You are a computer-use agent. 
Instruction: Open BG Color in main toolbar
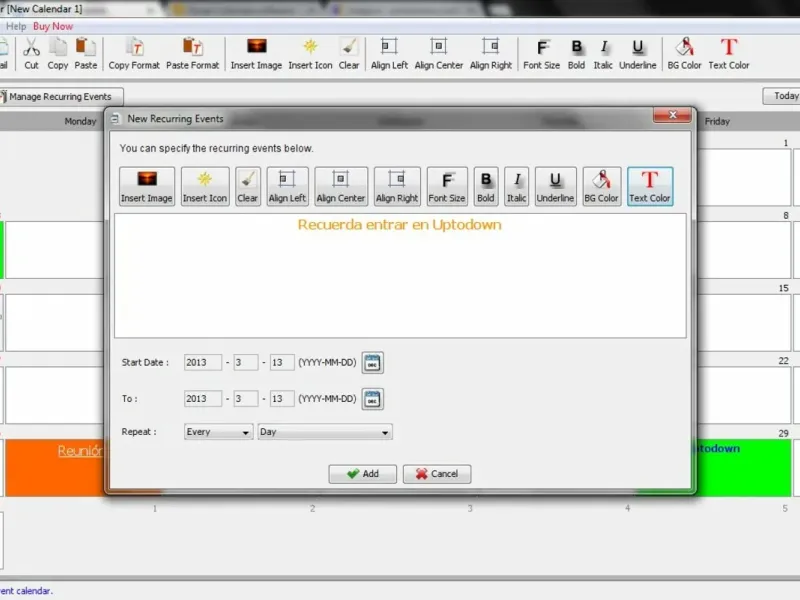pyautogui.click(x=685, y=54)
